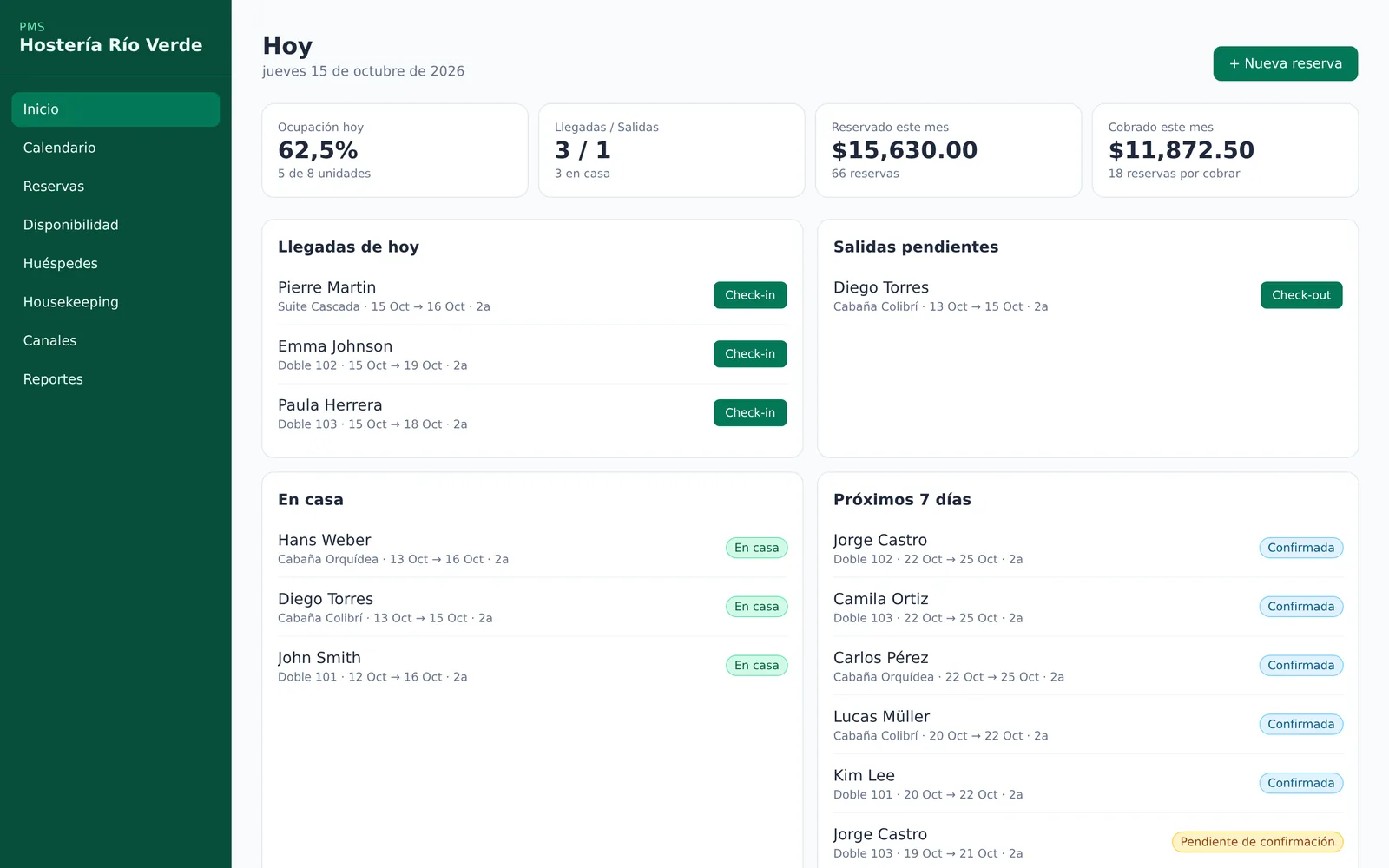This screenshot has height=868, width=1389.
Task: Select Disponibilidad in the sidebar
Action: (x=115, y=225)
